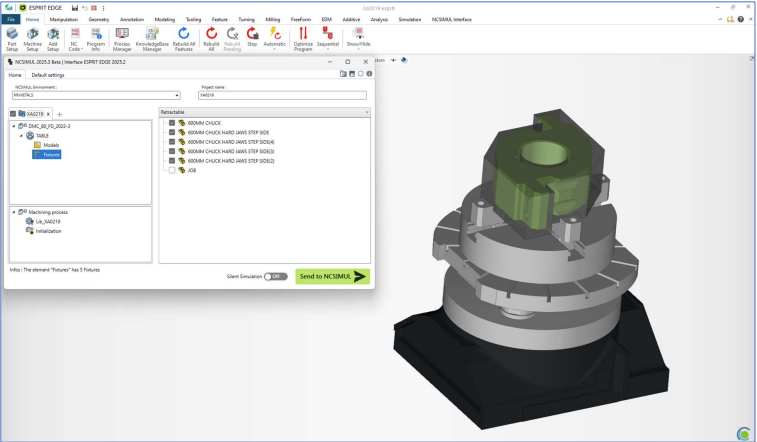Check the JOB fixture checkbox
The height and width of the screenshot is (442, 757).
(x=172, y=170)
